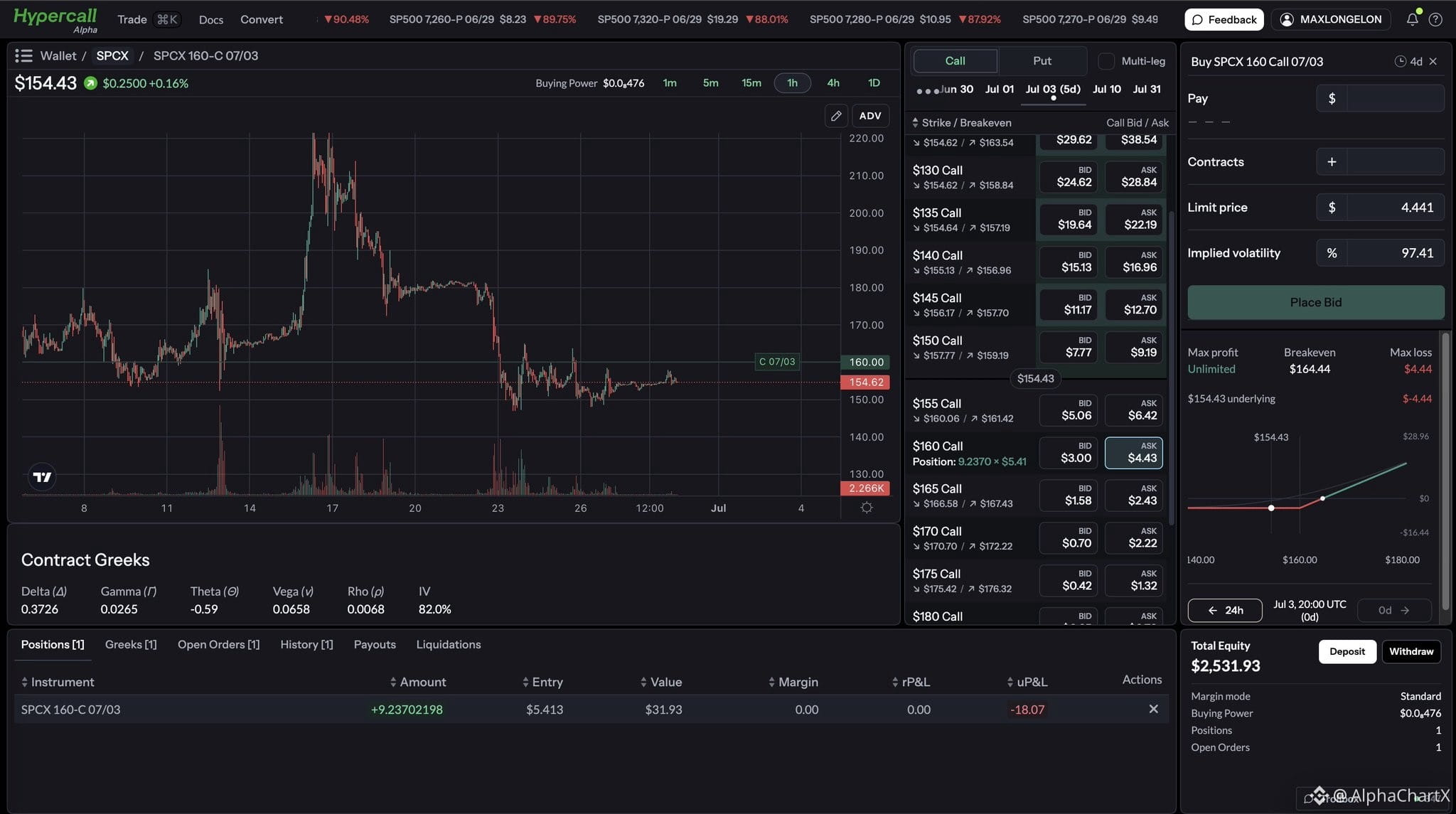Open chart settings gear icon
Screen dimensions: 1456x814
tap(866, 508)
